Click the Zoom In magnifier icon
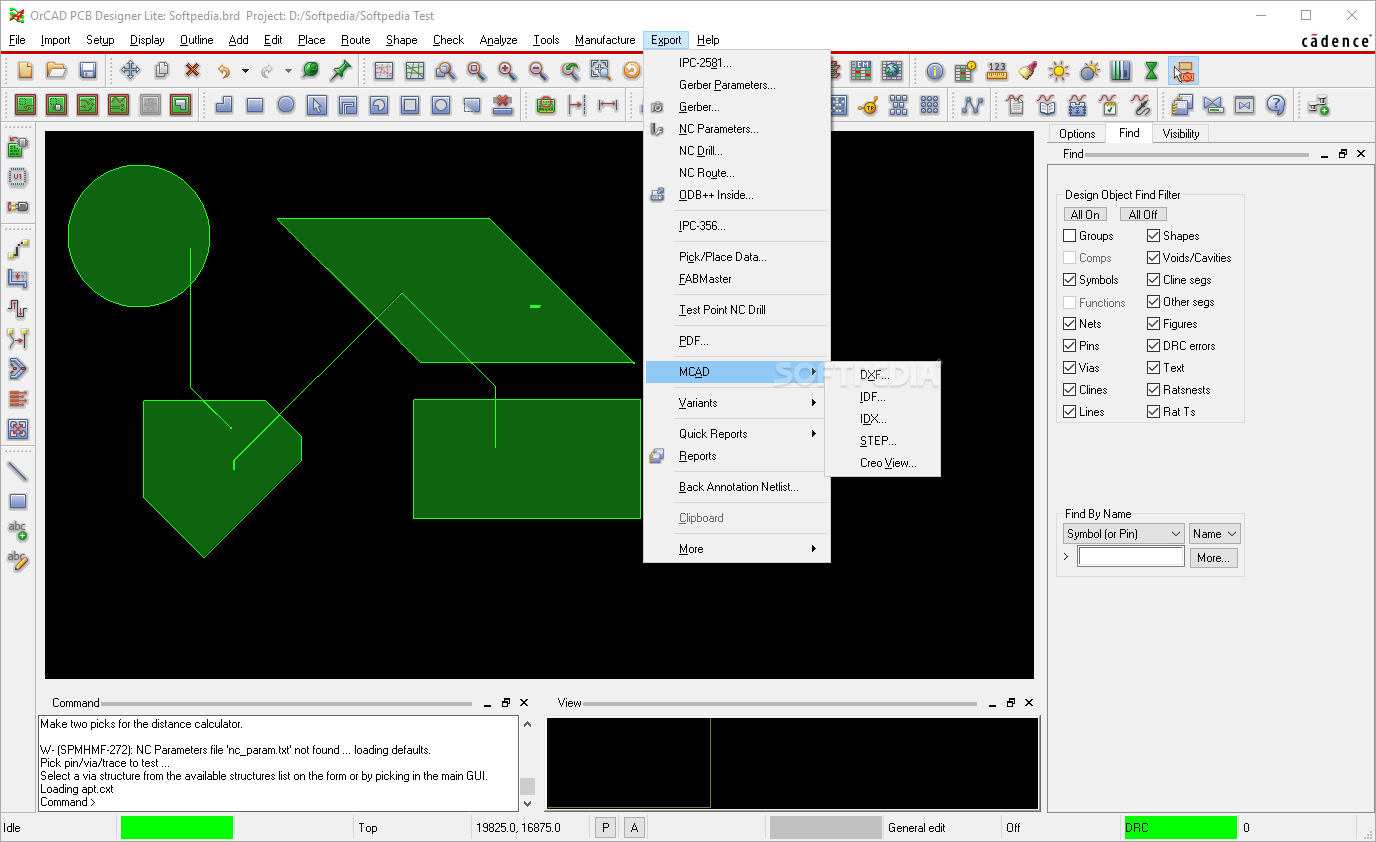The image size is (1376, 842). click(507, 71)
